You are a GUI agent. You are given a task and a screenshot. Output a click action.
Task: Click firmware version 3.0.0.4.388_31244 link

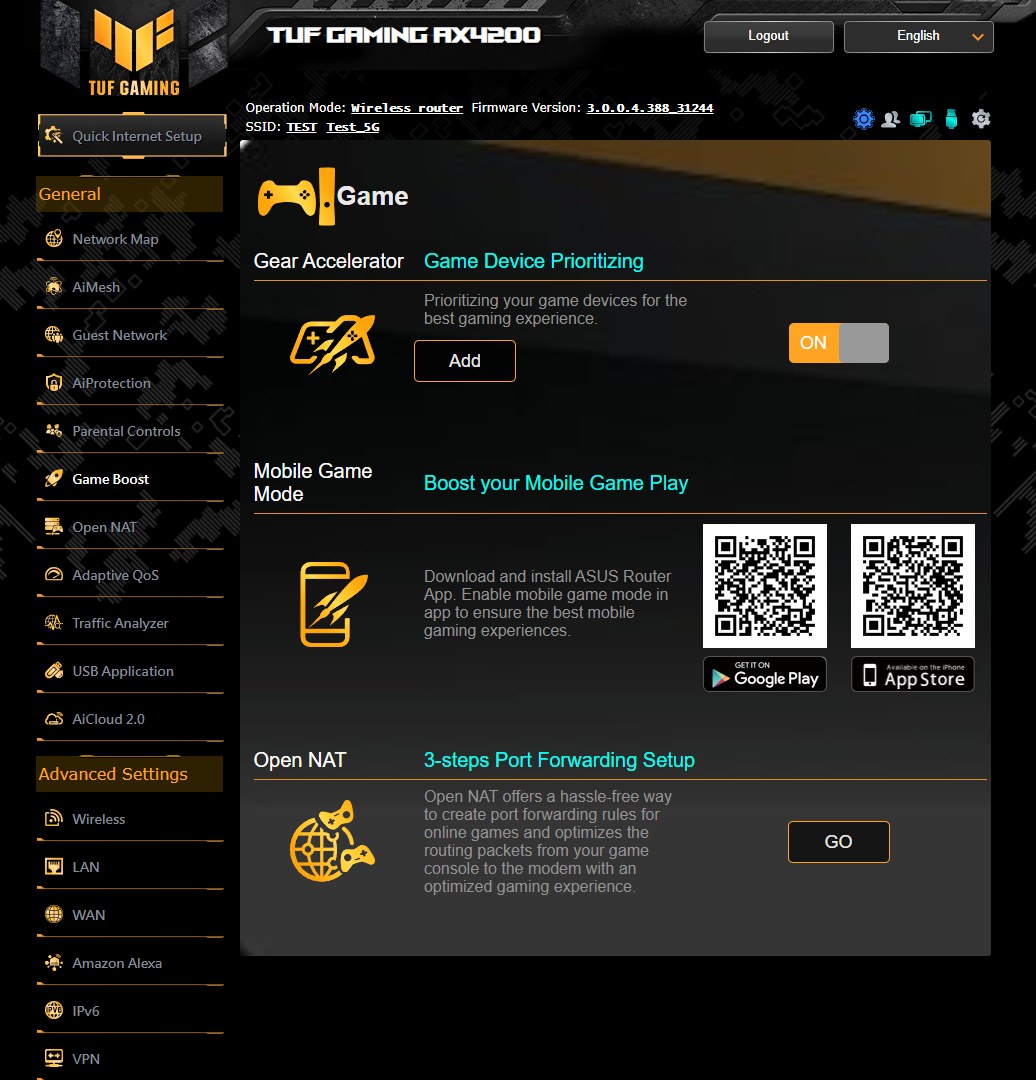pos(650,107)
